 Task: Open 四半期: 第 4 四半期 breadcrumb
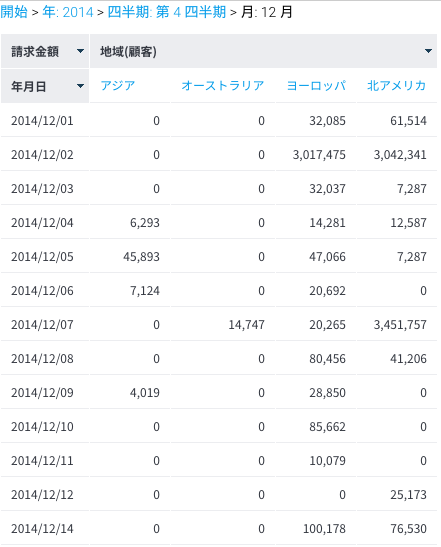(x=167, y=12)
